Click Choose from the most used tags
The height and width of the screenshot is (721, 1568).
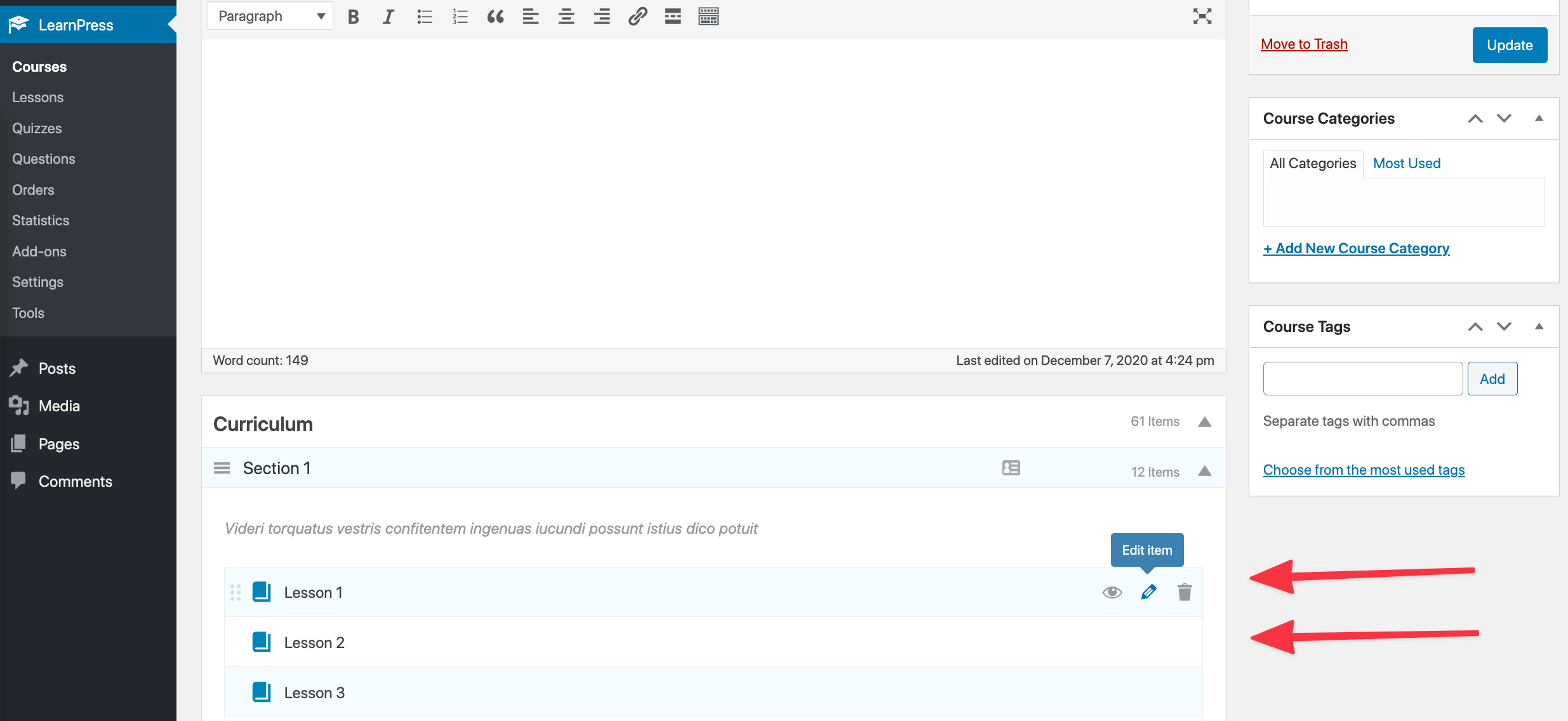point(1364,470)
